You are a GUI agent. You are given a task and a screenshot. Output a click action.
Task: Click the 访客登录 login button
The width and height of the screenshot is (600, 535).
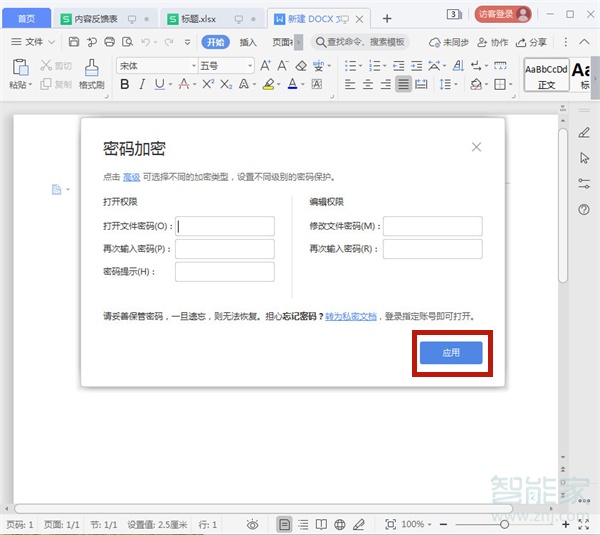point(503,15)
